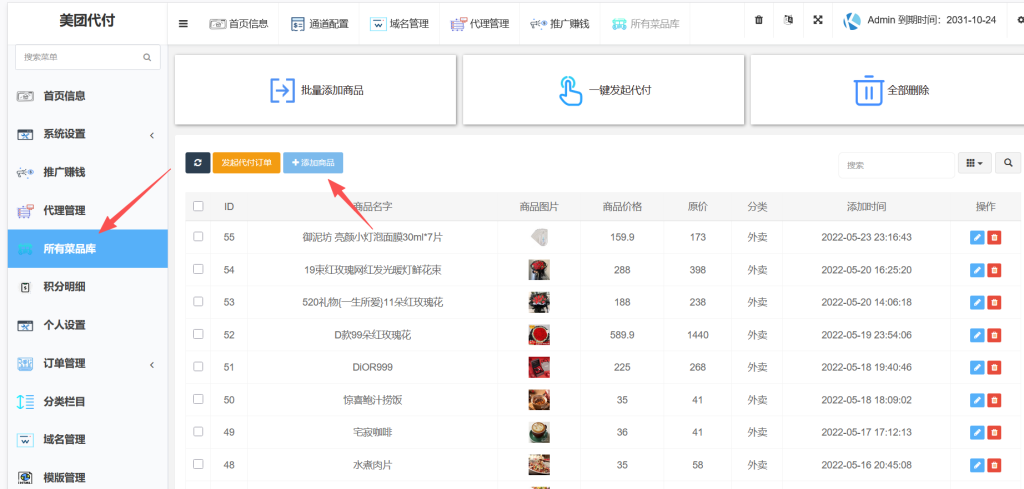Viewport: 1024px width, 489px height.
Task: Open 分类栏目 in the sidebar
Action: pyautogui.click(x=88, y=402)
